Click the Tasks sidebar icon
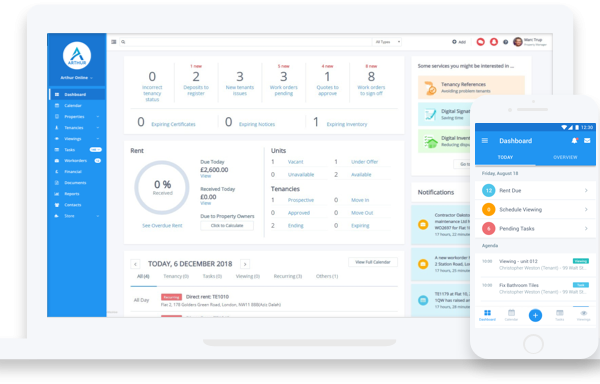600x384 pixels. 57,150
